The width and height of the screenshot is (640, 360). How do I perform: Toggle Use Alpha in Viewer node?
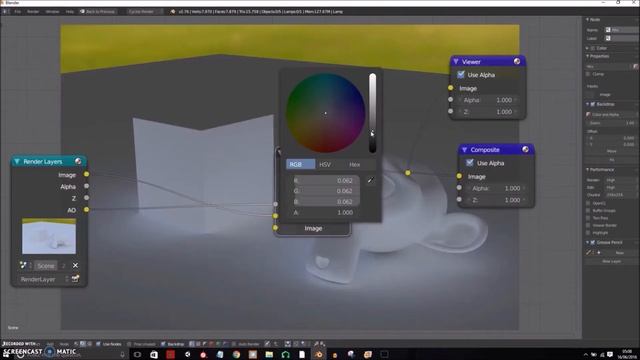pos(461,74)
